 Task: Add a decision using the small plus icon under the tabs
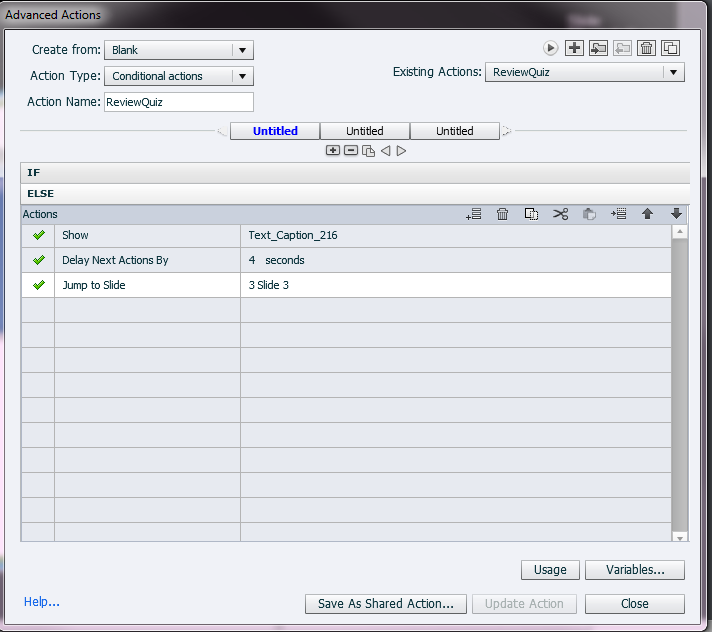pyautogui.click(x=333, y=151)
